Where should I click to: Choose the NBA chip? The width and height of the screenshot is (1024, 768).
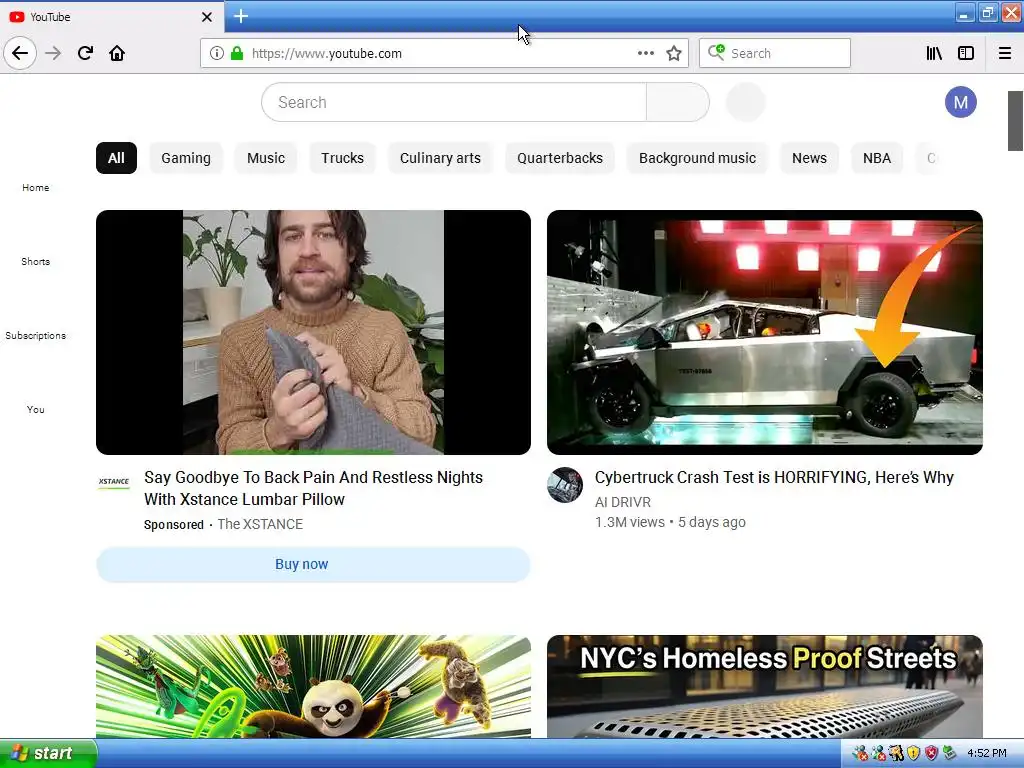(x=877, y=158)
